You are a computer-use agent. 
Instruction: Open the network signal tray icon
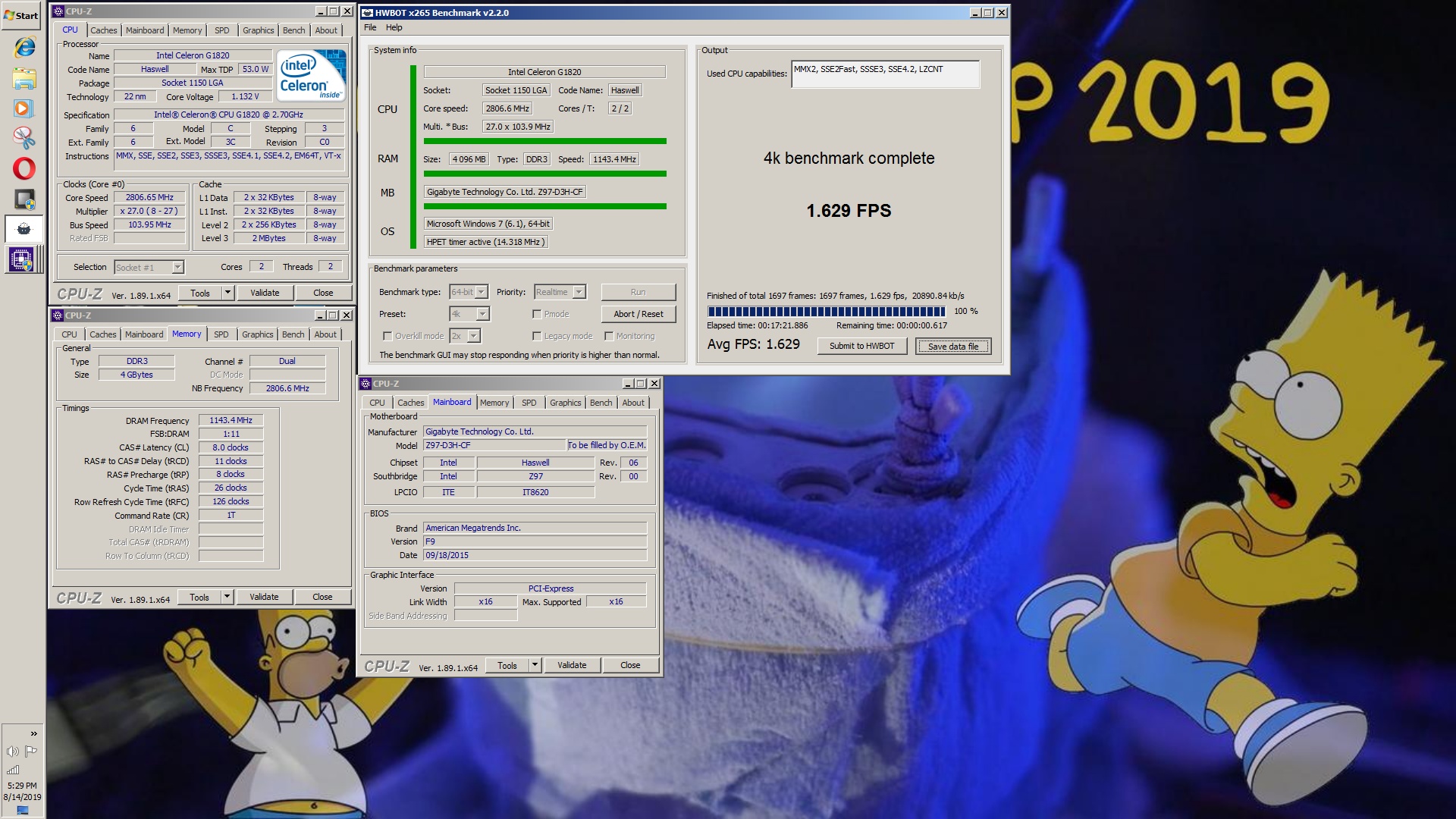[13, 770]
